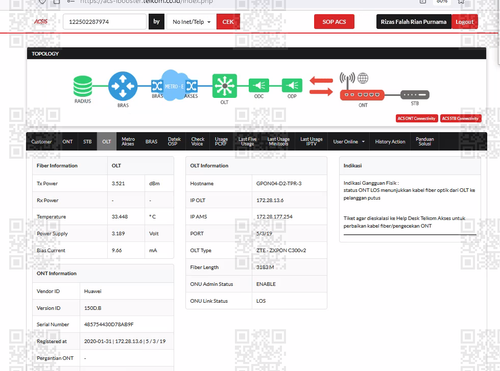Click the ONU Link Status value LOS
The width and height of the screenshot is (500, 371).
point(261,301)
